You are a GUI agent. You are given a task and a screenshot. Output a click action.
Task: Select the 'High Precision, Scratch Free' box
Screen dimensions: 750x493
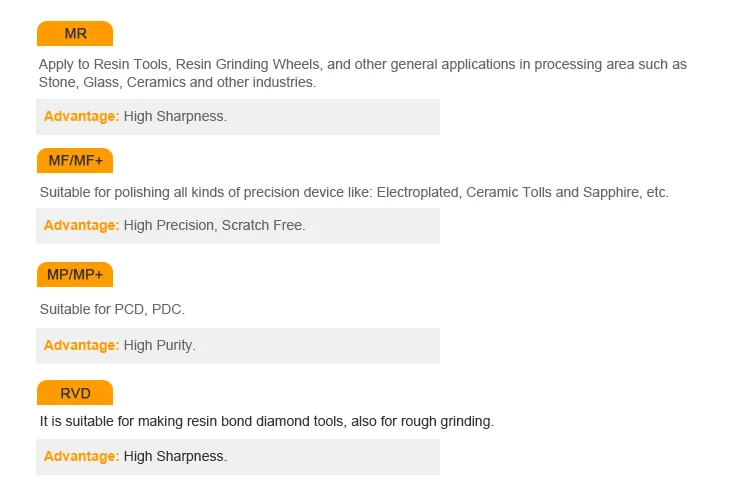pos(238,226)
